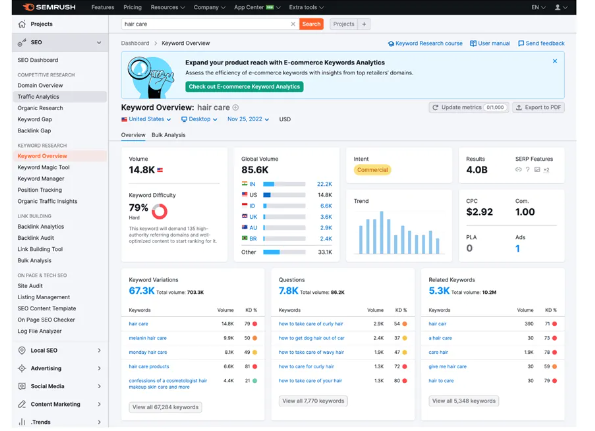Open Keyword Magic Tool in sidebar
This screenshot has height=431, width=595.
[43, 167]
